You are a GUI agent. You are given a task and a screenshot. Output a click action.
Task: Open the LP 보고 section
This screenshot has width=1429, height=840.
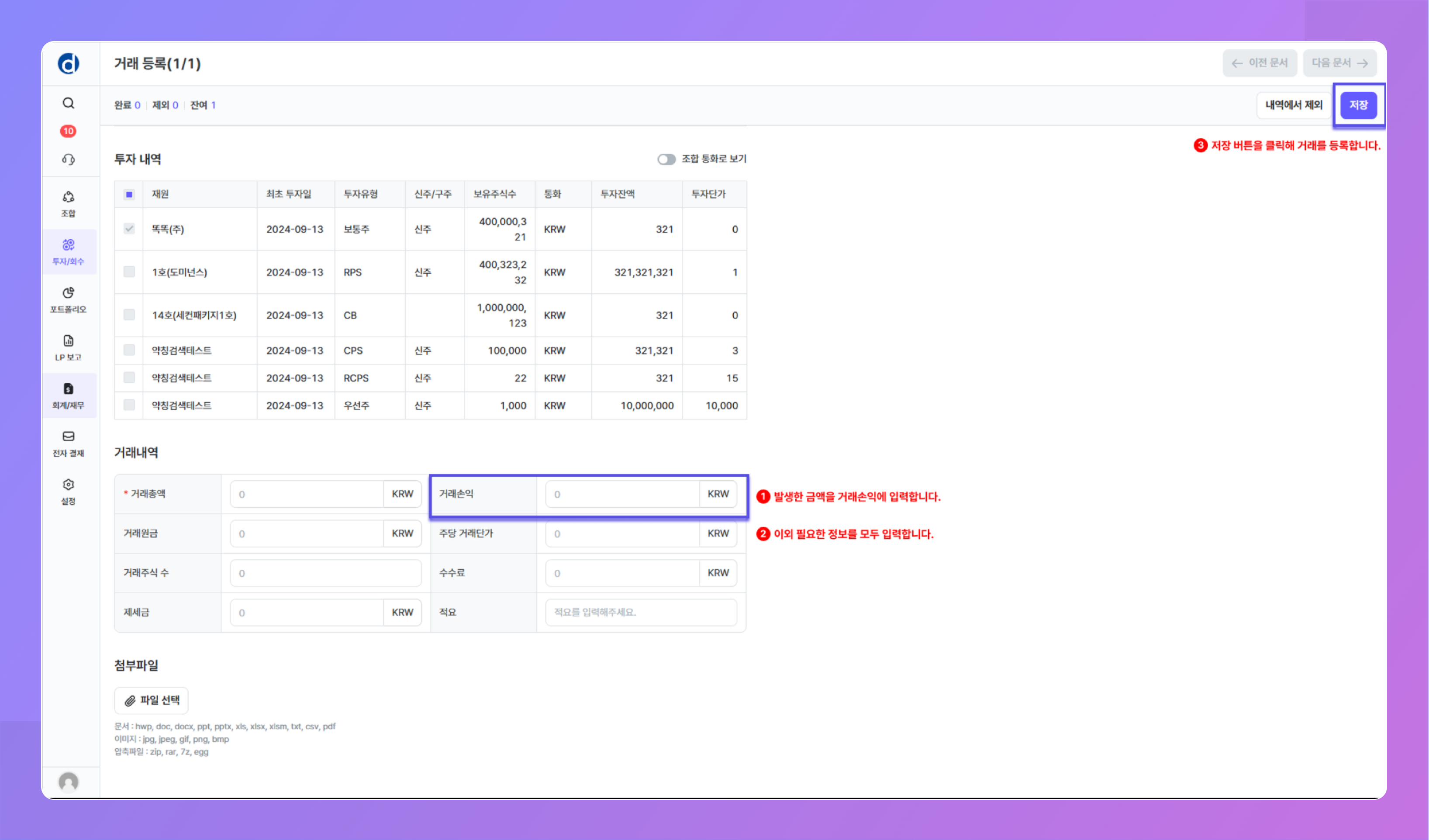[68, 348]
